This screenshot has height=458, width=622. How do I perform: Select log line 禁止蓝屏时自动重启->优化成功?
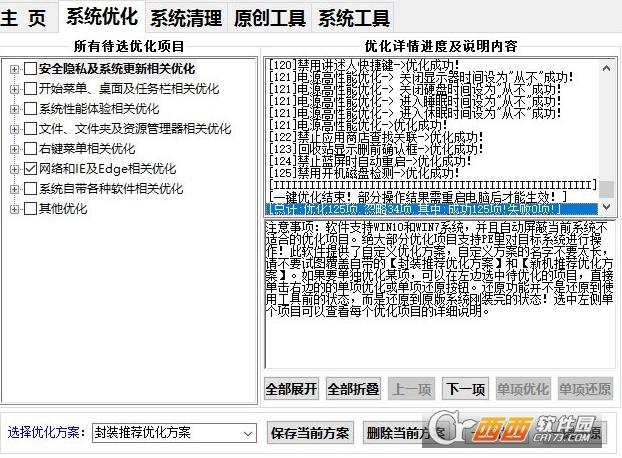(370, 161)
